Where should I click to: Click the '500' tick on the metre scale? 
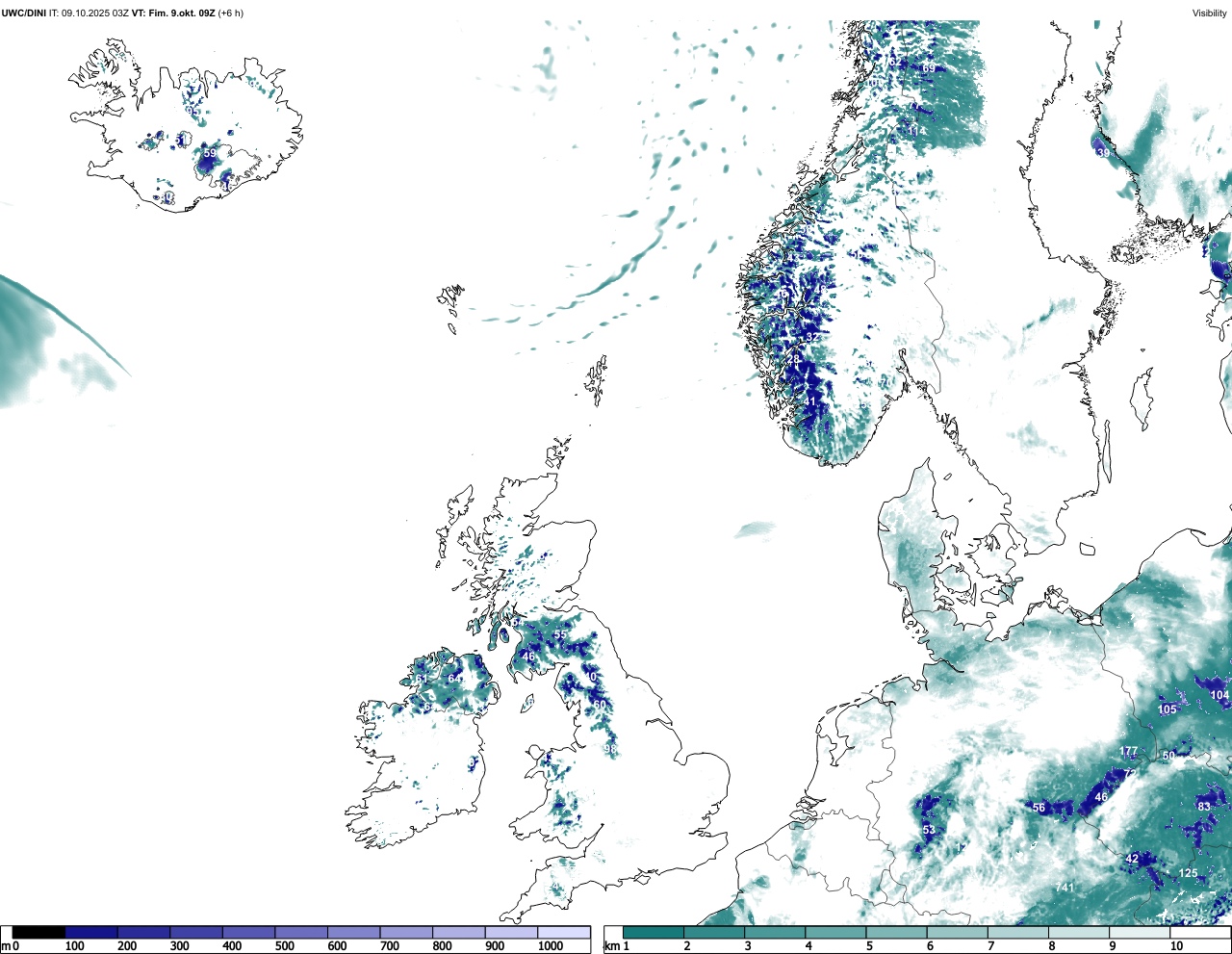click(x=284, y=946)
